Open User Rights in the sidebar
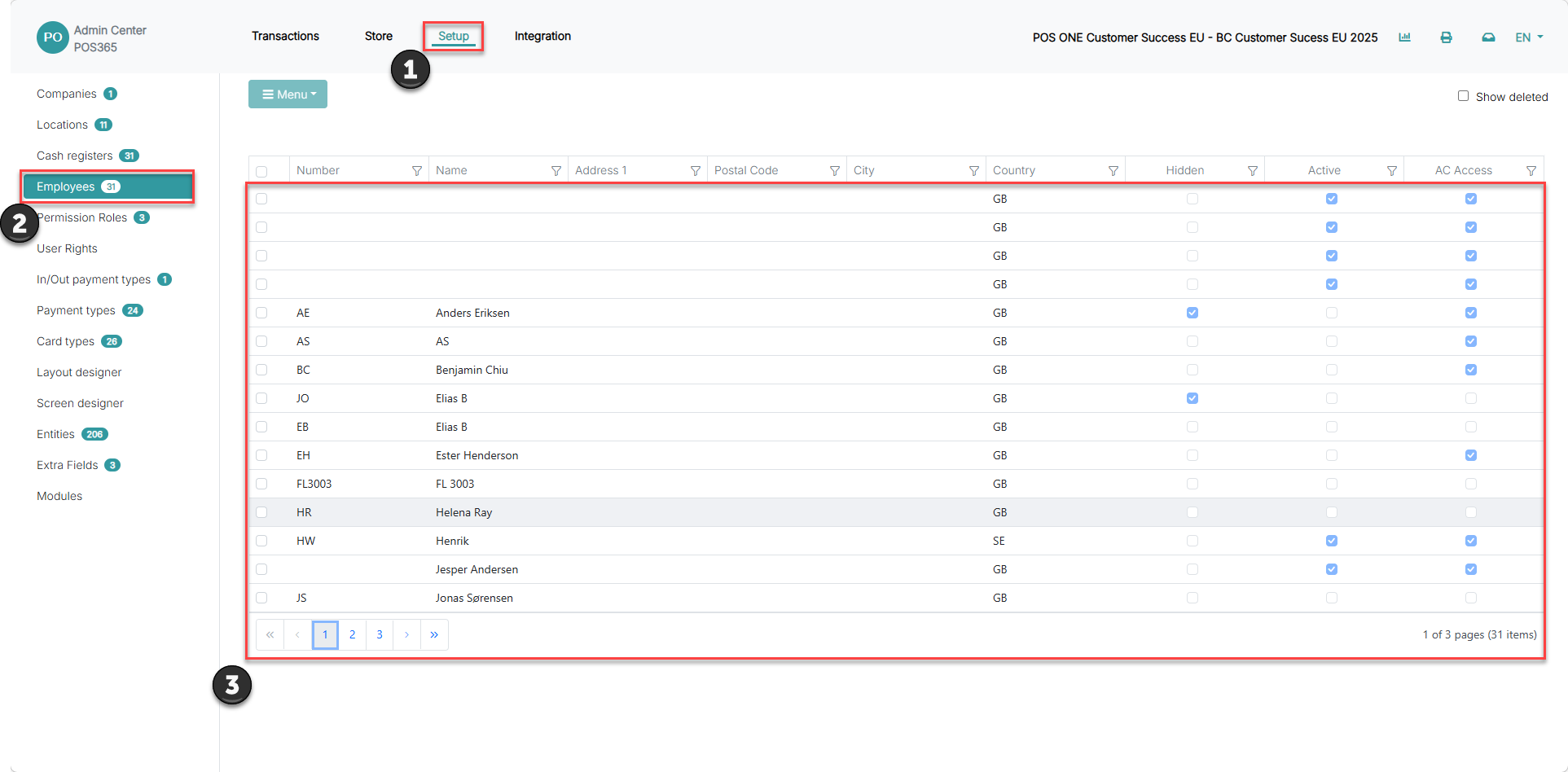Screen dimensions: 1568x772 click(x=67, y=248)
